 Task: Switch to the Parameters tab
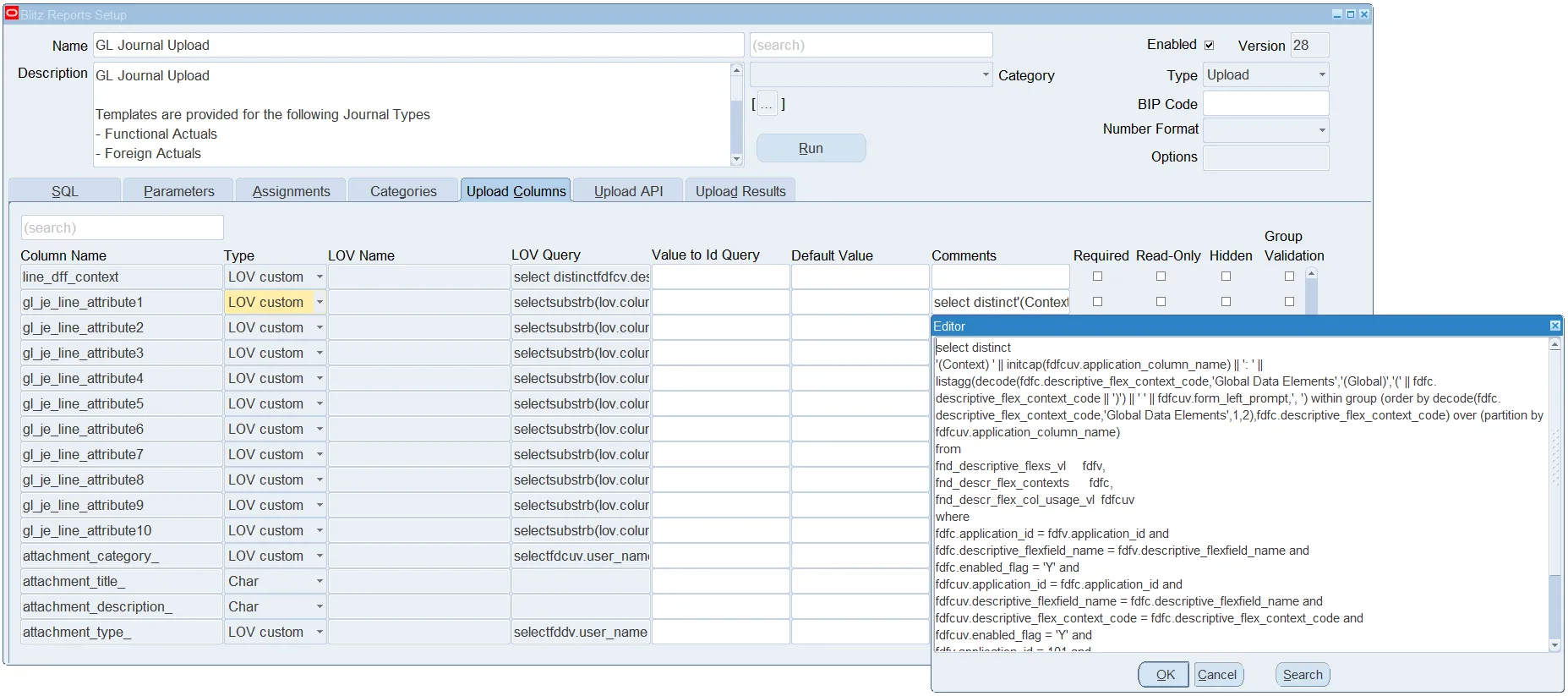[x=178, y=191]
